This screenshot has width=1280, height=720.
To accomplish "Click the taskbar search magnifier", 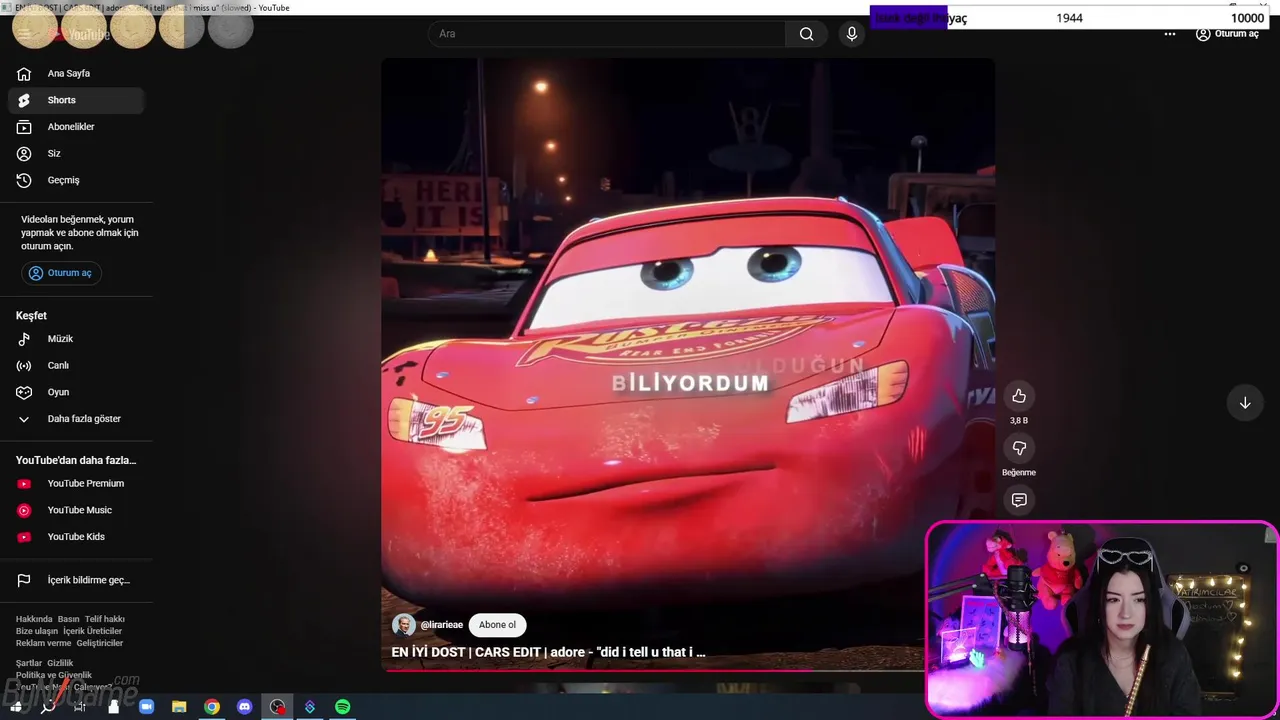I will point(47,707).
